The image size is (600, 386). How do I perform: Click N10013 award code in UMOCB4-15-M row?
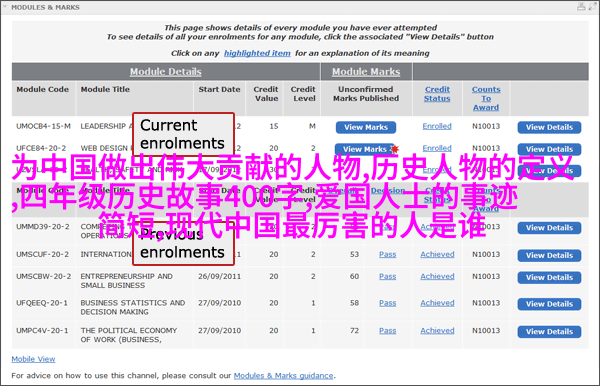coord(486,126)
